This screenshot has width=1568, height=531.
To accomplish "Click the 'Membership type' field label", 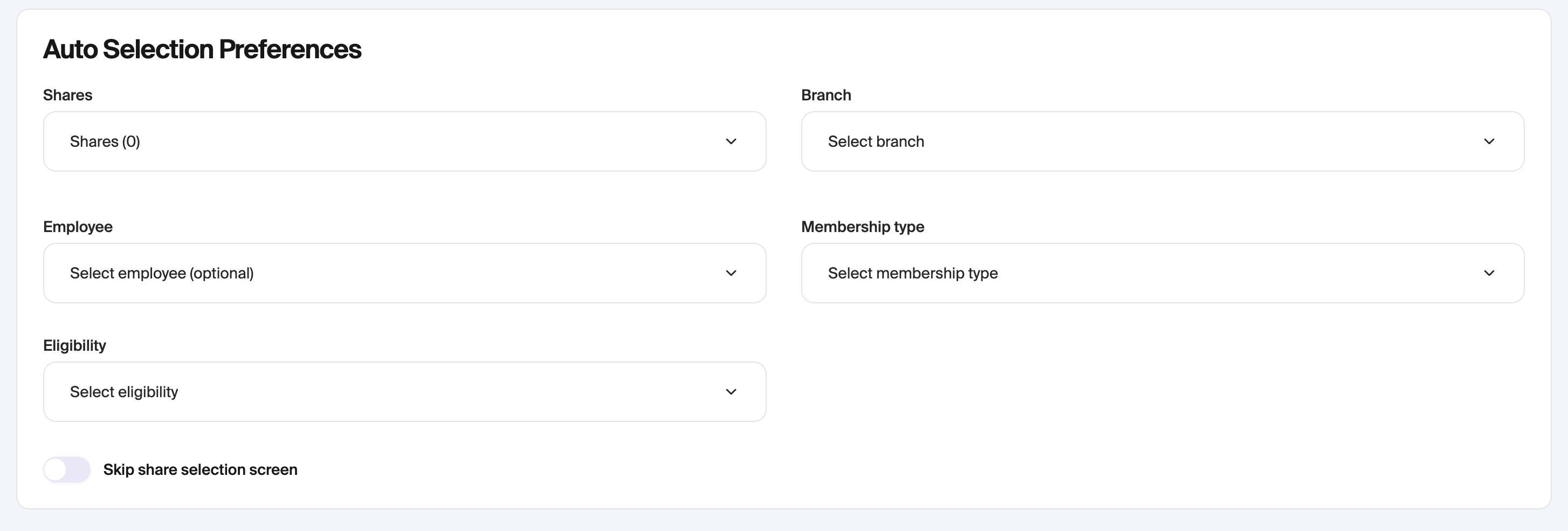I will (863, 227).
